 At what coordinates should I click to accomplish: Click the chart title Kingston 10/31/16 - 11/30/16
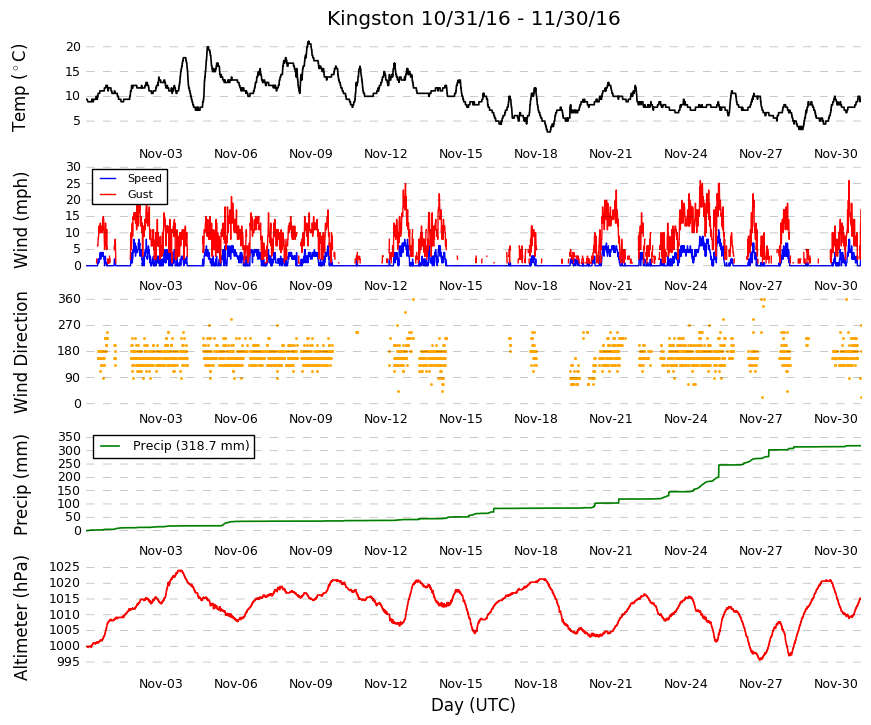(473, 18)
